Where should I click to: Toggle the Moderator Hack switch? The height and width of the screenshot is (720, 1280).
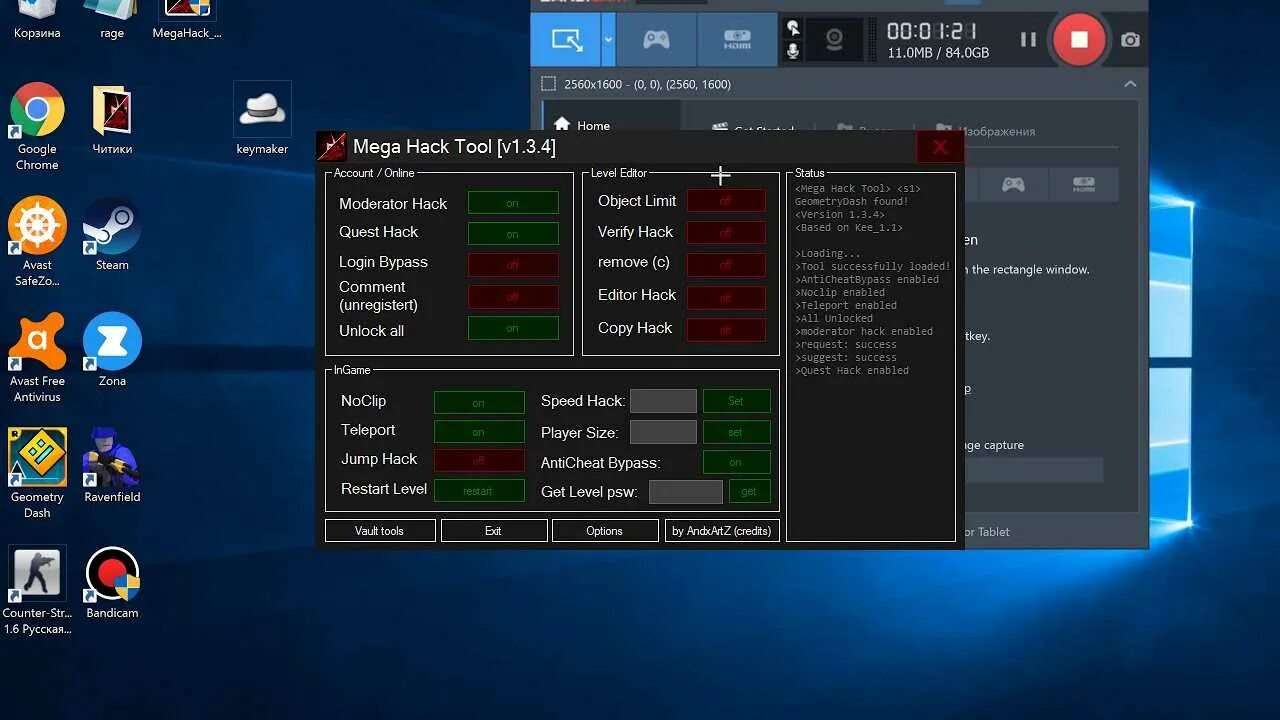click(x=513, y=203)
